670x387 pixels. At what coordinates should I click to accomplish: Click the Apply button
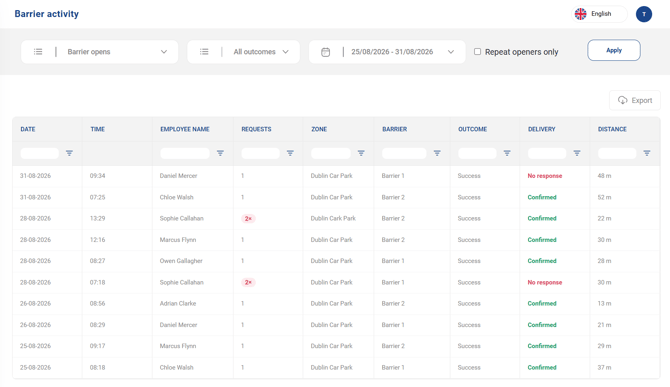614,50
